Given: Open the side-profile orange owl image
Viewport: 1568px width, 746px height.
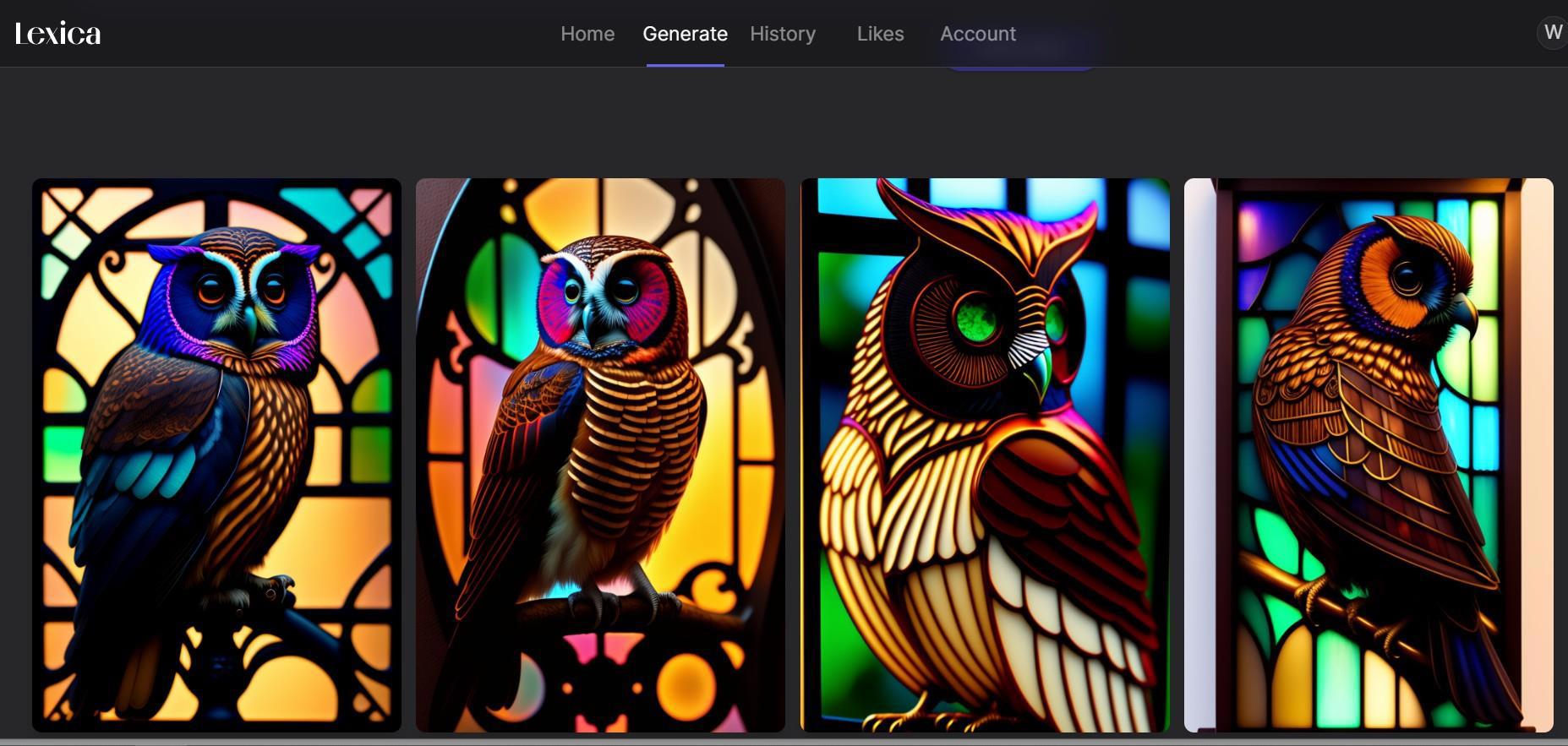Looking at the screenshot, I should pyautogui.click(x=1369, y=455).
